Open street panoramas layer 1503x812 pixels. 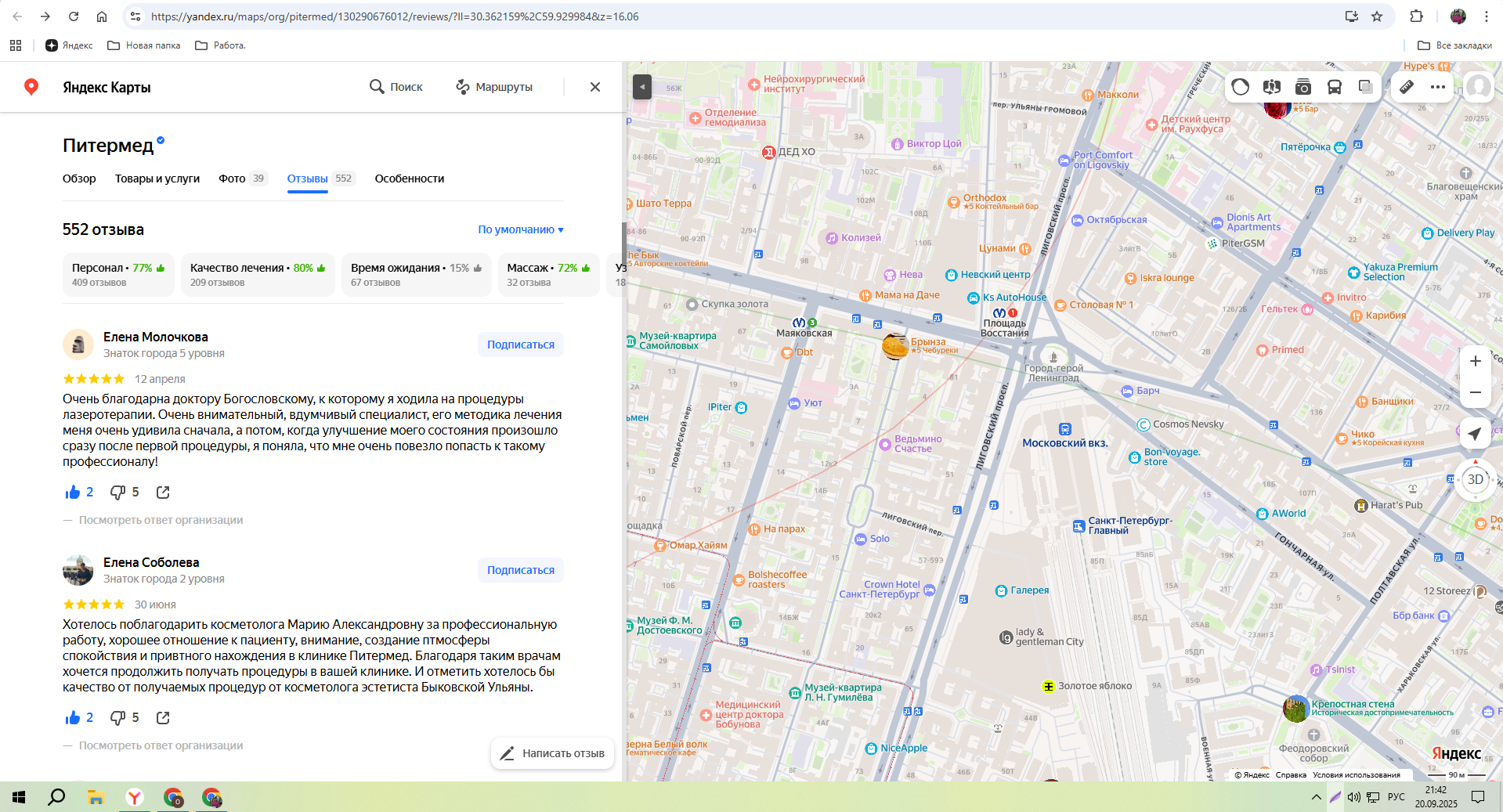click(x=1272, y=87)
